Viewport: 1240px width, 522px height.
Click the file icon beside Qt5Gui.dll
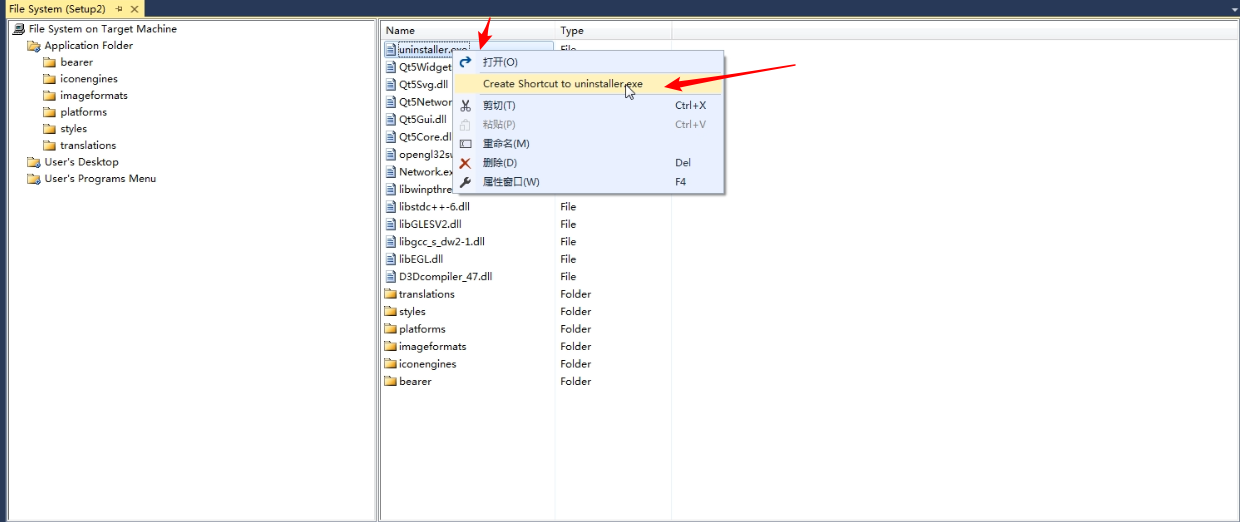(391, 120)
